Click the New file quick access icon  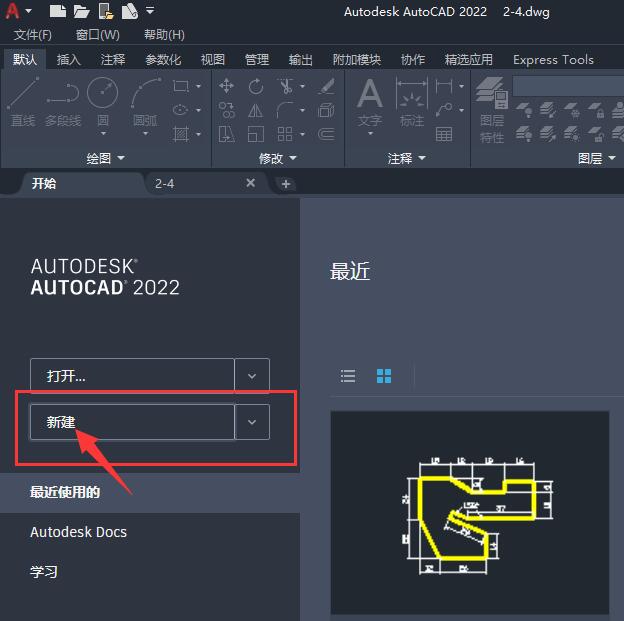pyautogui.click(x=58, y=11)
